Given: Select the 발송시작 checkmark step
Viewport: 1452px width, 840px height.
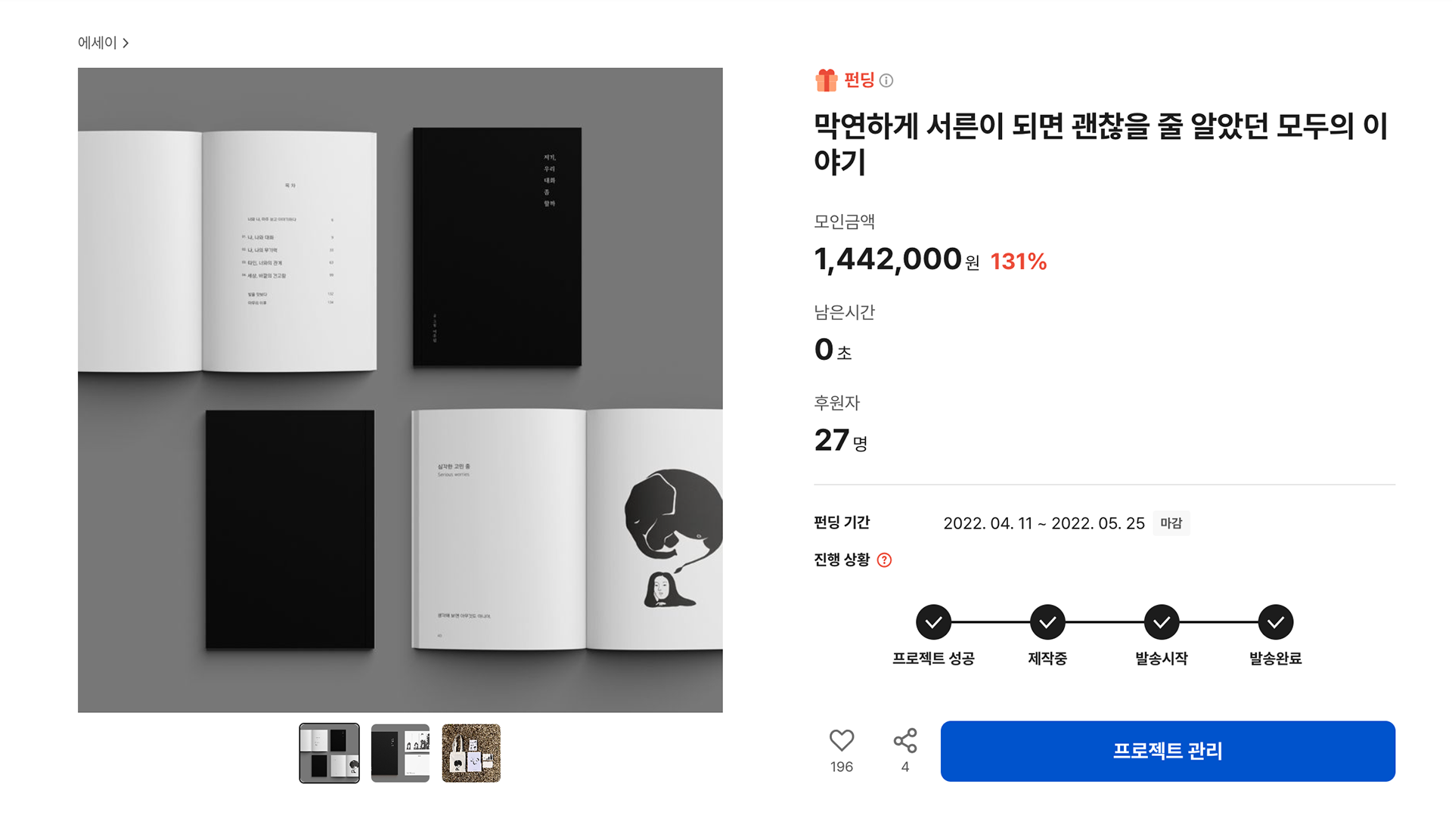Looking at the screenshot, I should tap(1162, 622).
